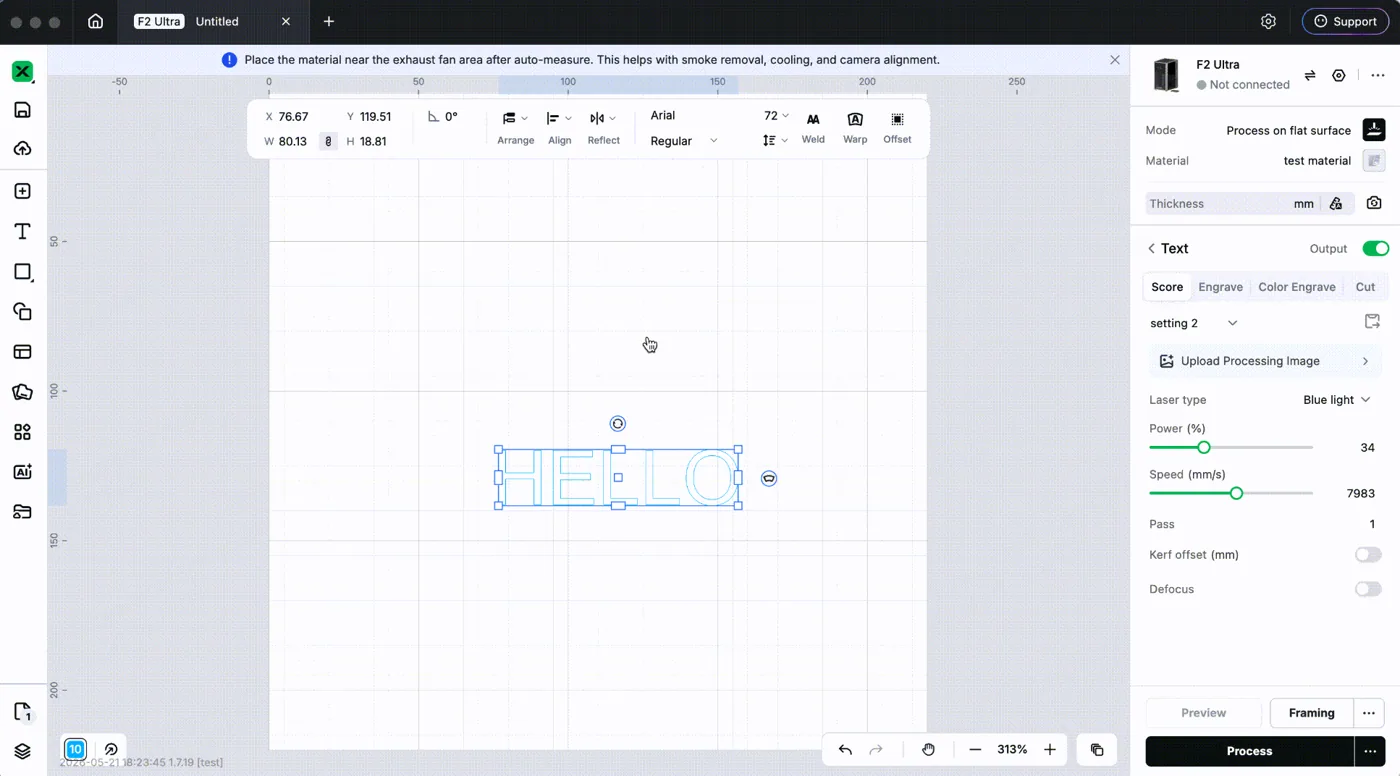Switch to the Color Engrave tab
Screen dimensions: 1400x776
pyautogui.click(x=1296, y=287)
